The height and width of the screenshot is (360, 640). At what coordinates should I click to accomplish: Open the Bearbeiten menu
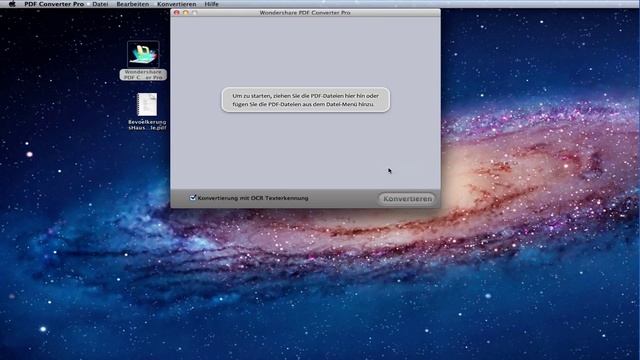click(133, 4)
